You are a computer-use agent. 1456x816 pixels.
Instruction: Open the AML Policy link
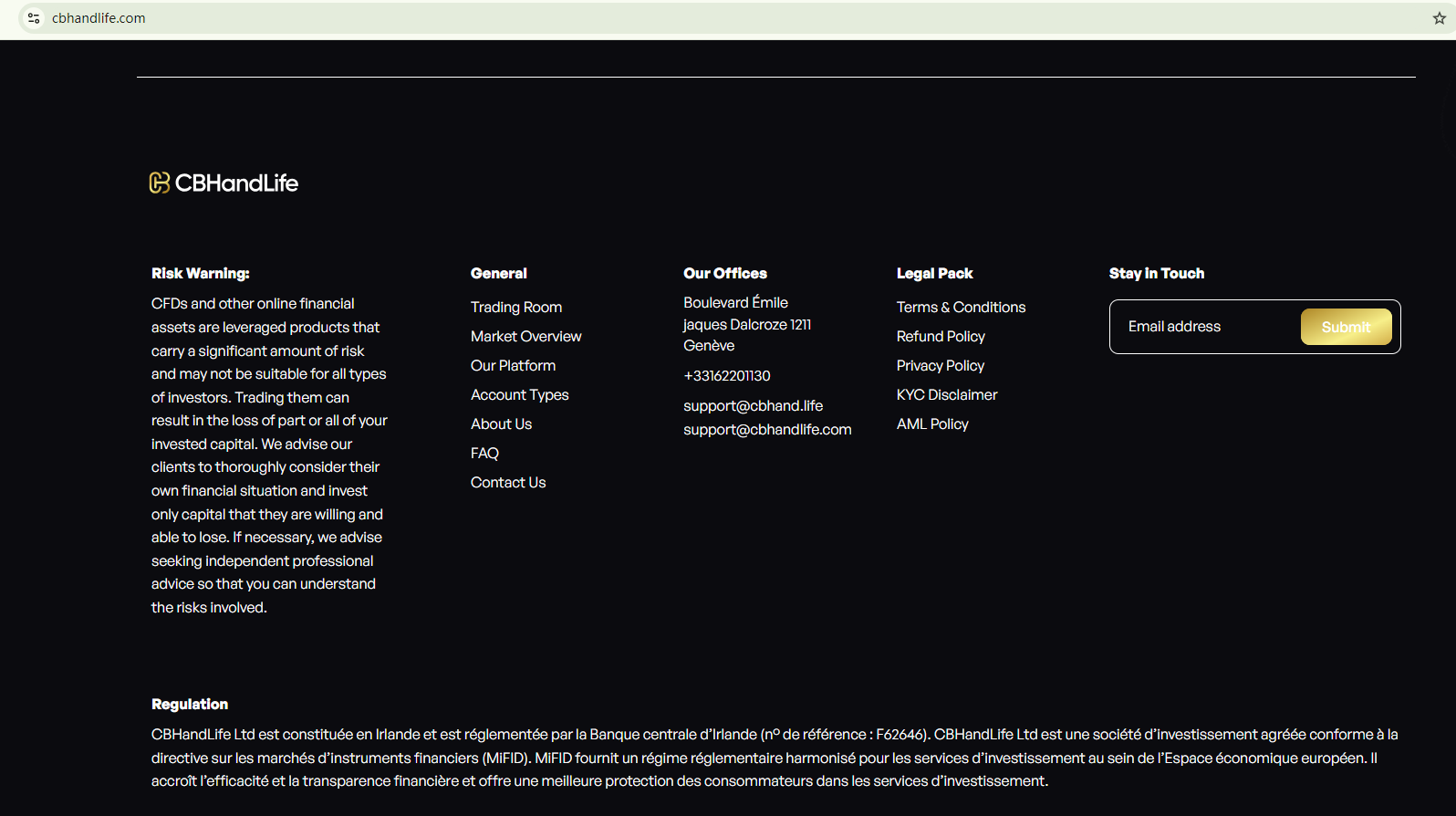[931, 424]
